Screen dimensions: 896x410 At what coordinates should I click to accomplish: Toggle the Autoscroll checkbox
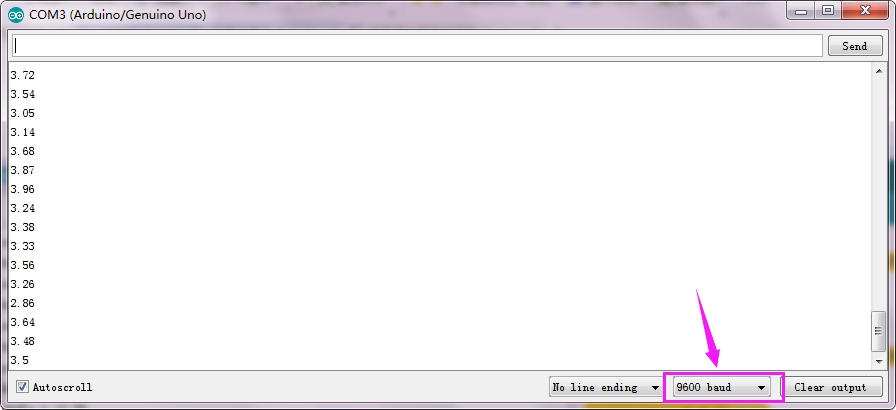22,387
